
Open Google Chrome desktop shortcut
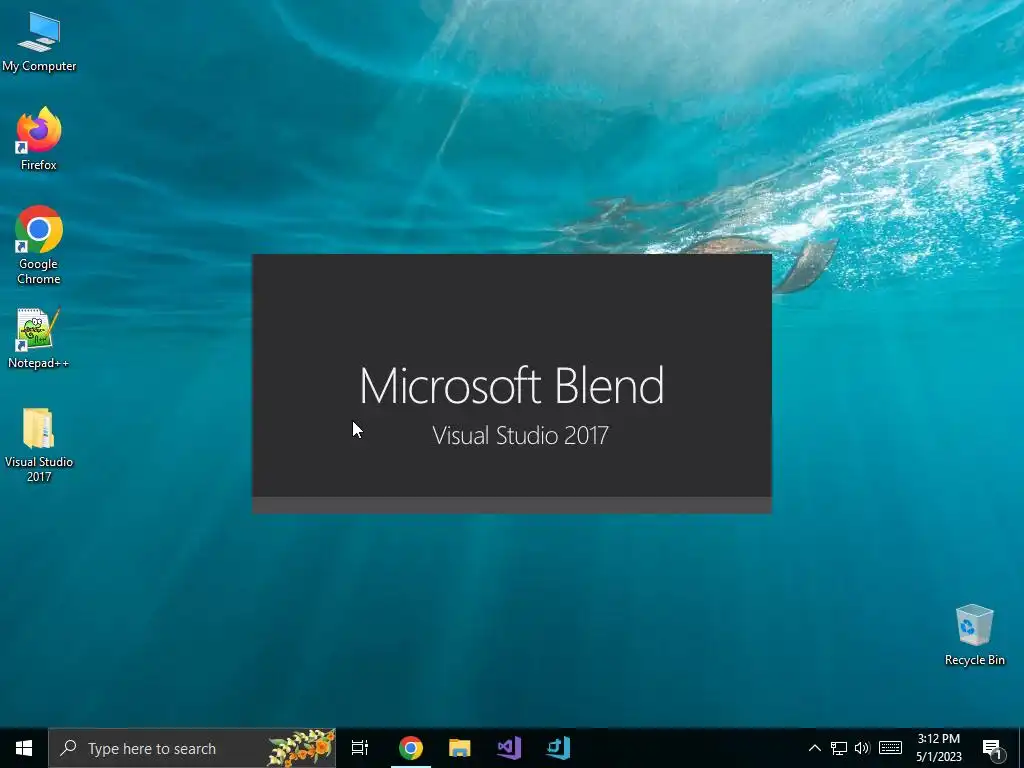pyautogui.click(x=39, y=246)
